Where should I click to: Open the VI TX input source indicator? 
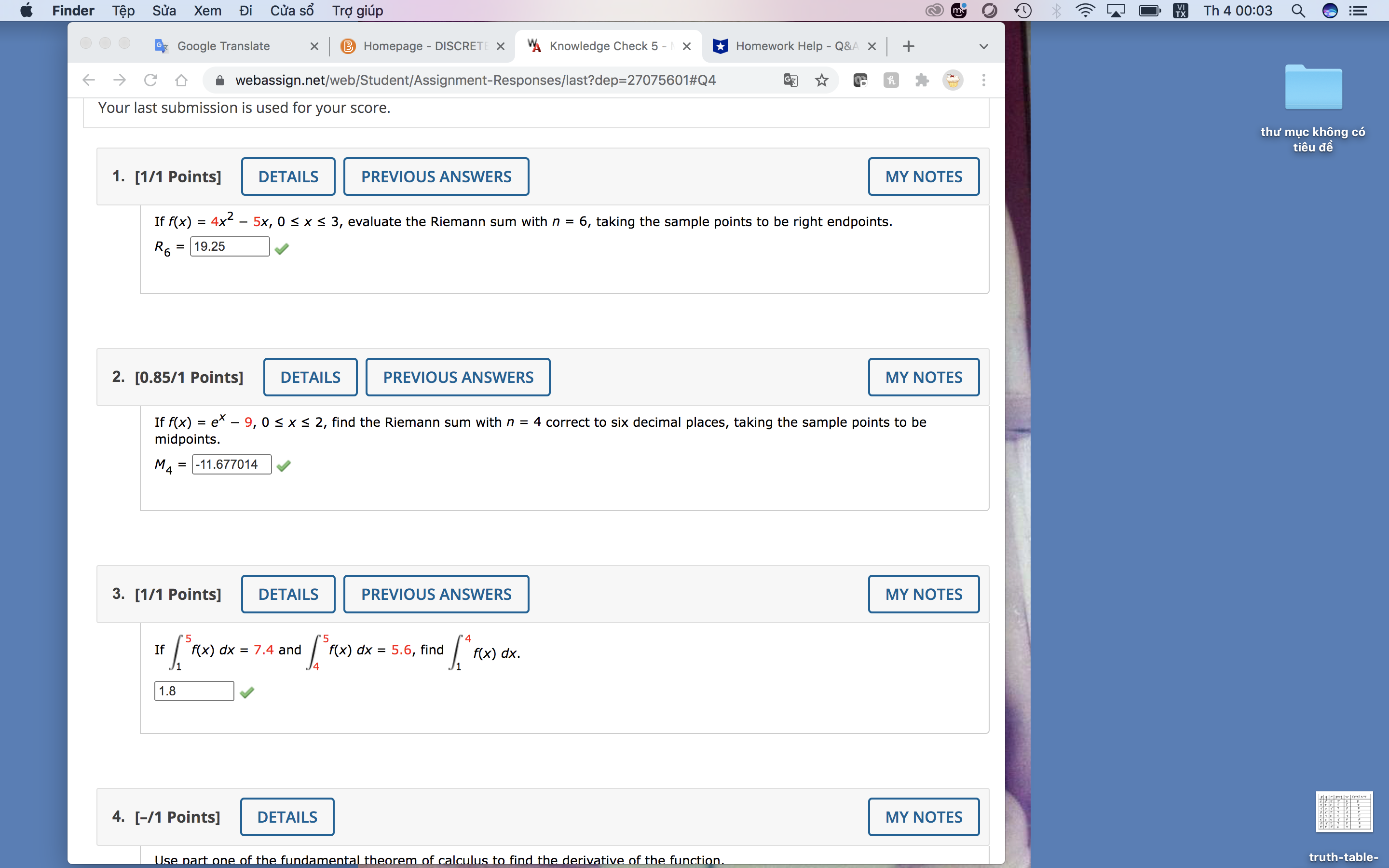point(1180,10)
